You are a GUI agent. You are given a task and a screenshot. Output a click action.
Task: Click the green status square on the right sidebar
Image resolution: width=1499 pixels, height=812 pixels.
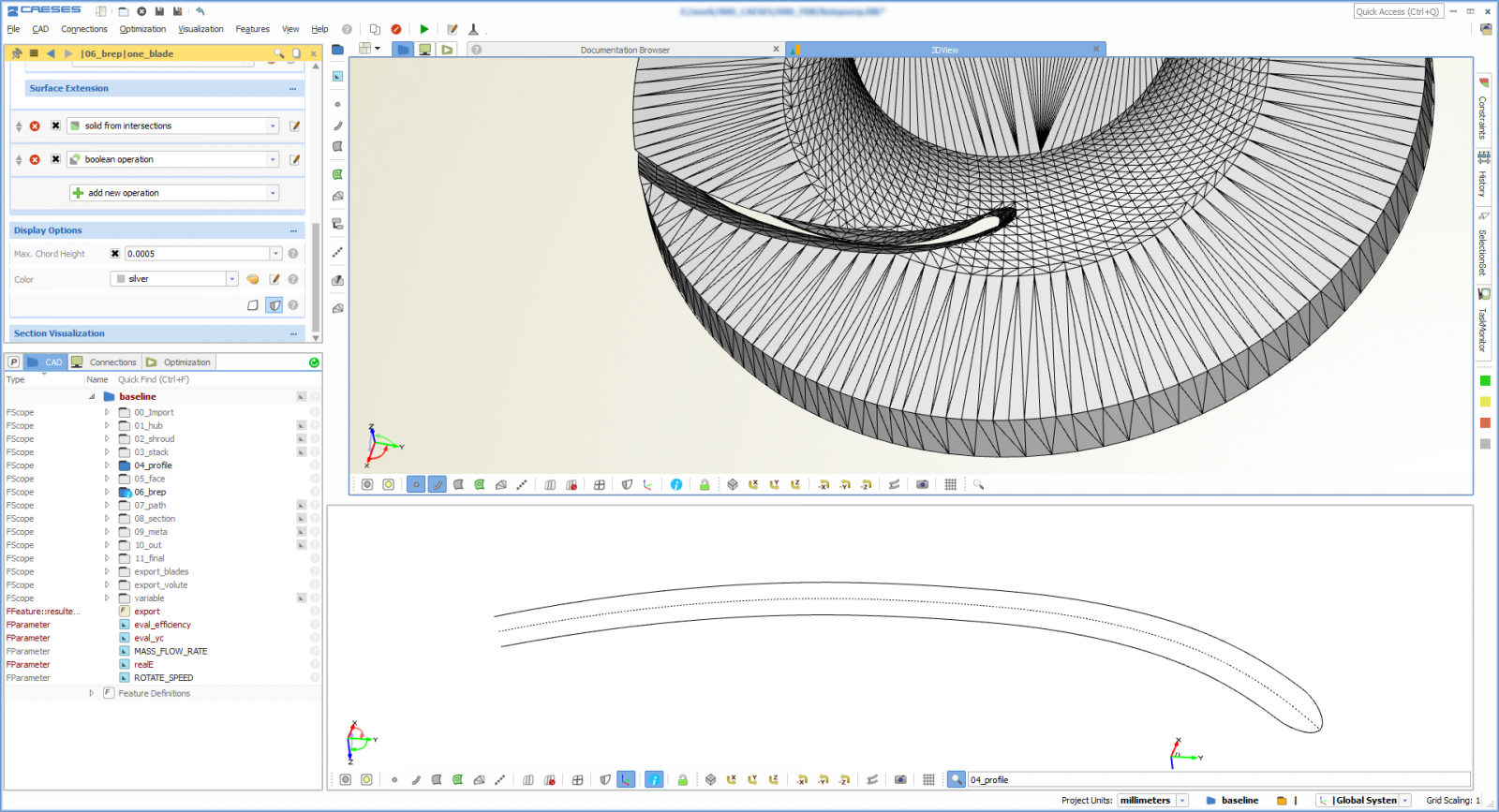point(1485,381)
